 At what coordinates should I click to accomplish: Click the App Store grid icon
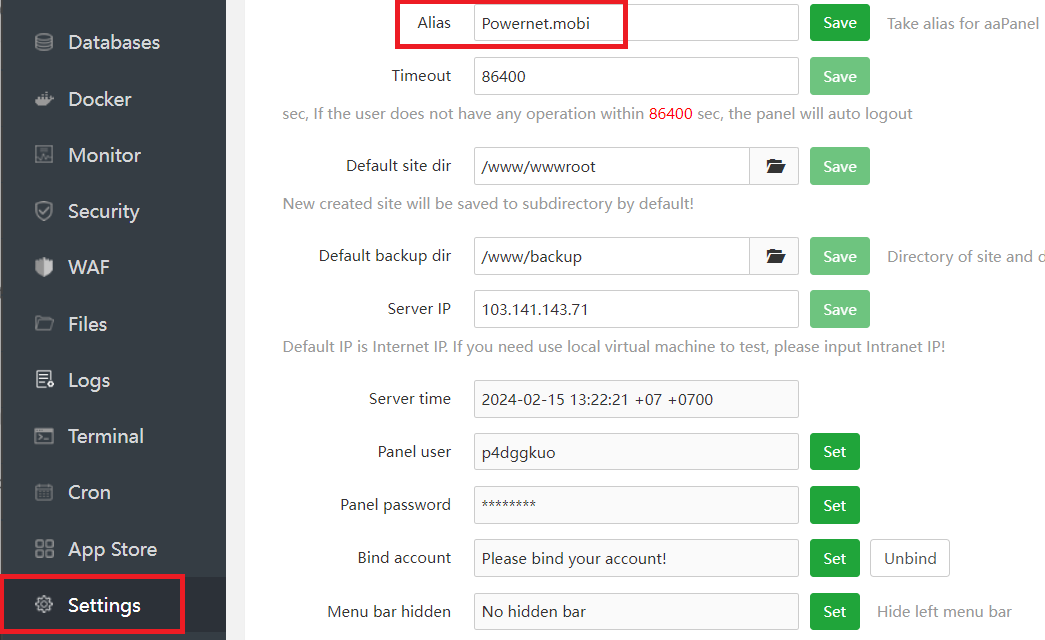[x=44, y=549]
